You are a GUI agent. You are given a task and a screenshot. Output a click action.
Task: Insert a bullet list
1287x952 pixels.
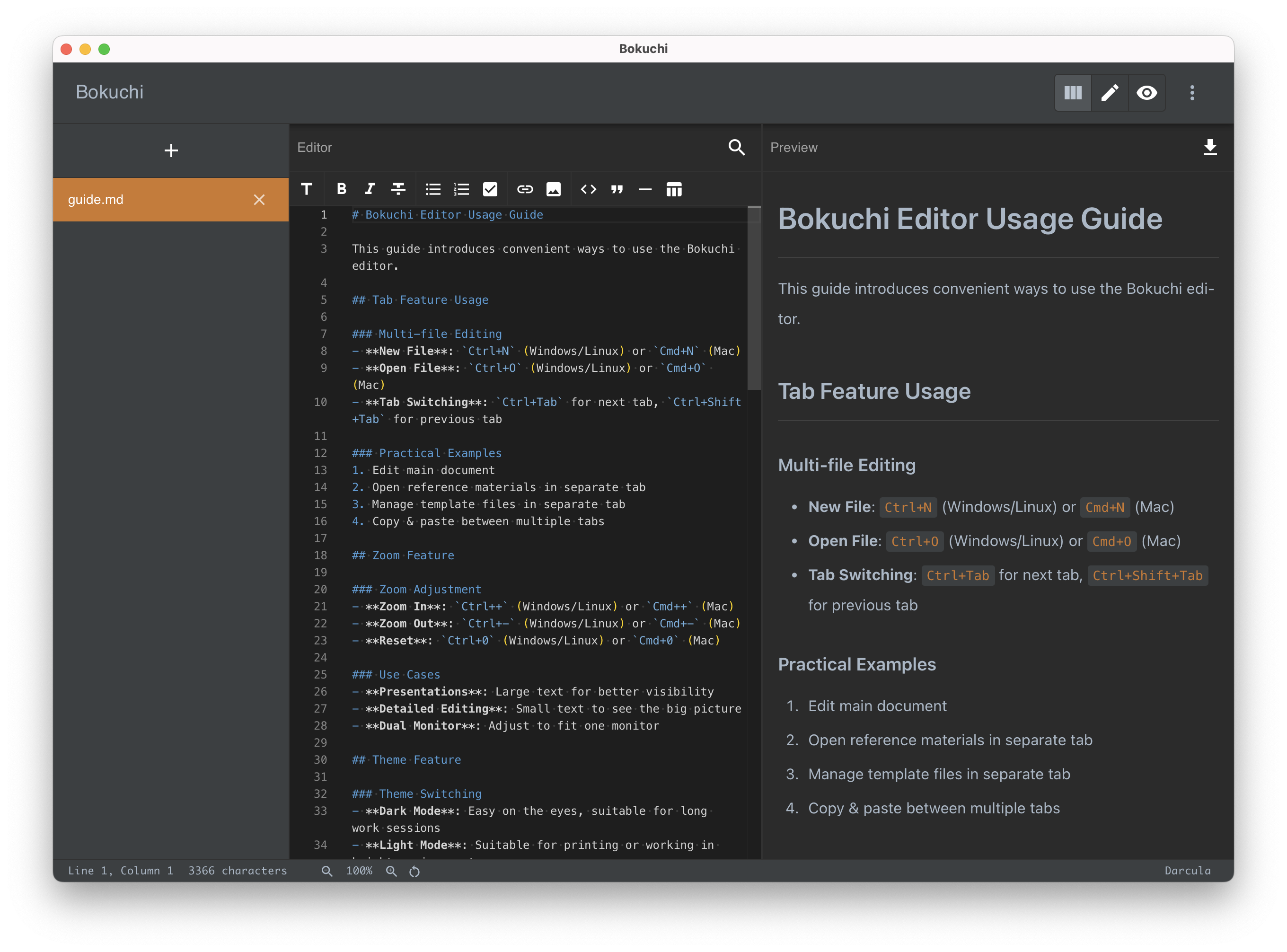tap(433, 189)
